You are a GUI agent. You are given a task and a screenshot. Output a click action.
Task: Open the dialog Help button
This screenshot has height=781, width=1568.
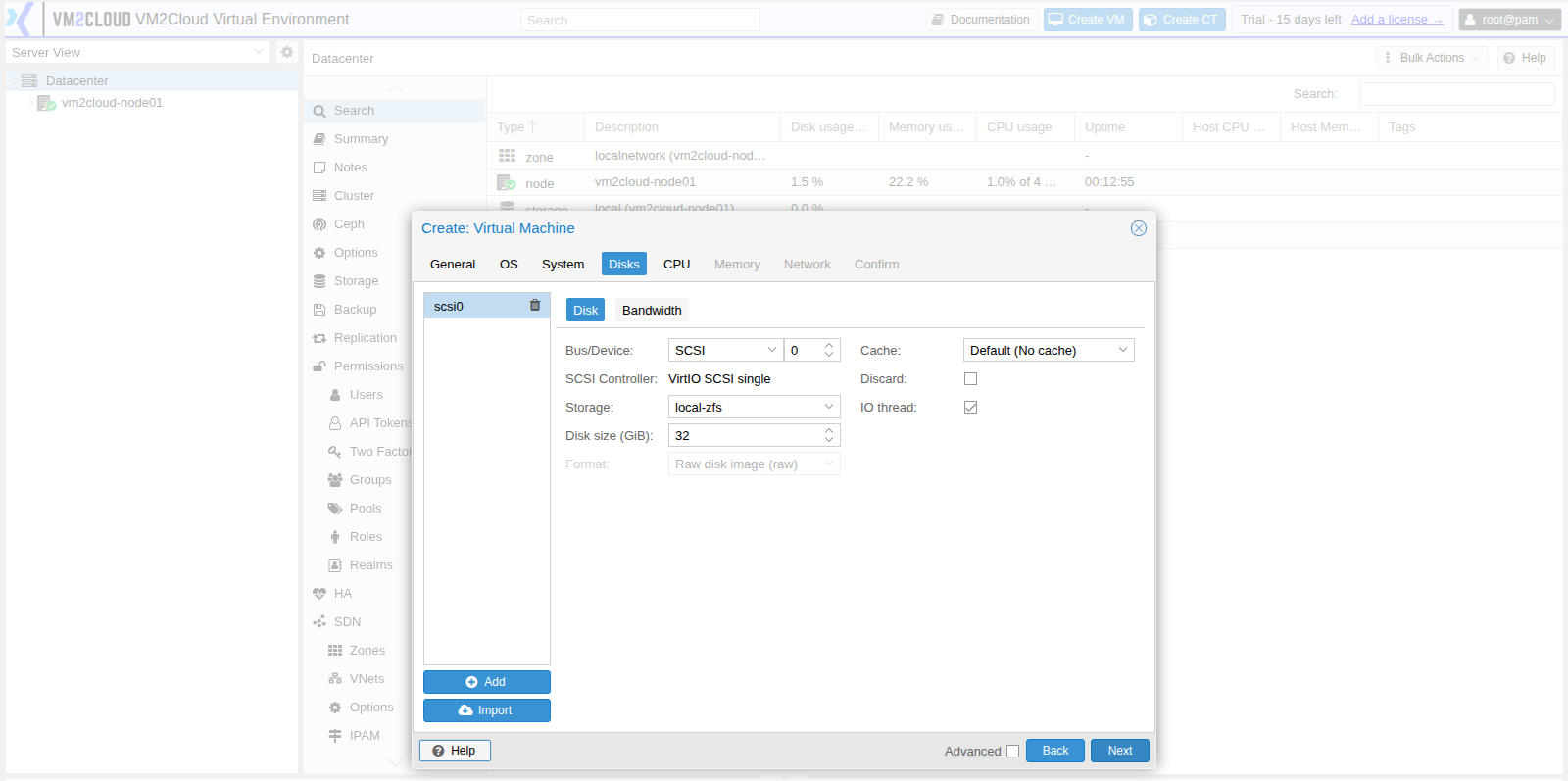tap(455, 751)
